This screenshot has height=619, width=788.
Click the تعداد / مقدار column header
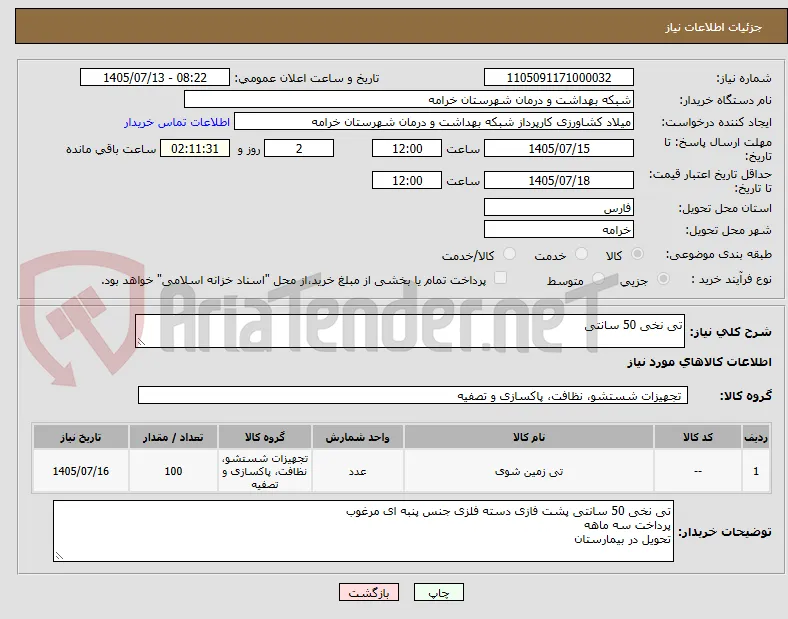(173, 437)
